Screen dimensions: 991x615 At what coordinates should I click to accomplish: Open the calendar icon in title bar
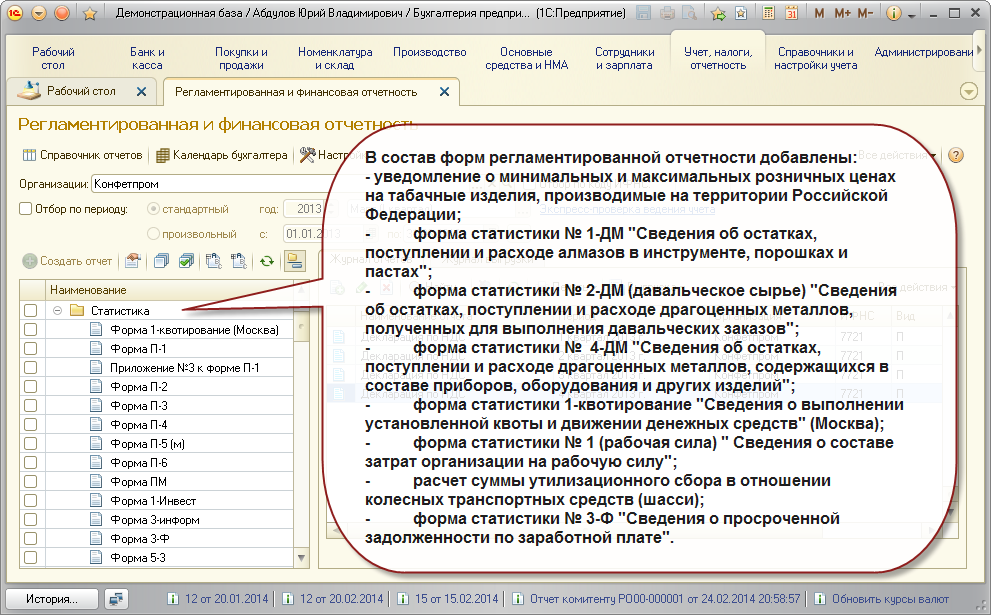click(791, 14)
